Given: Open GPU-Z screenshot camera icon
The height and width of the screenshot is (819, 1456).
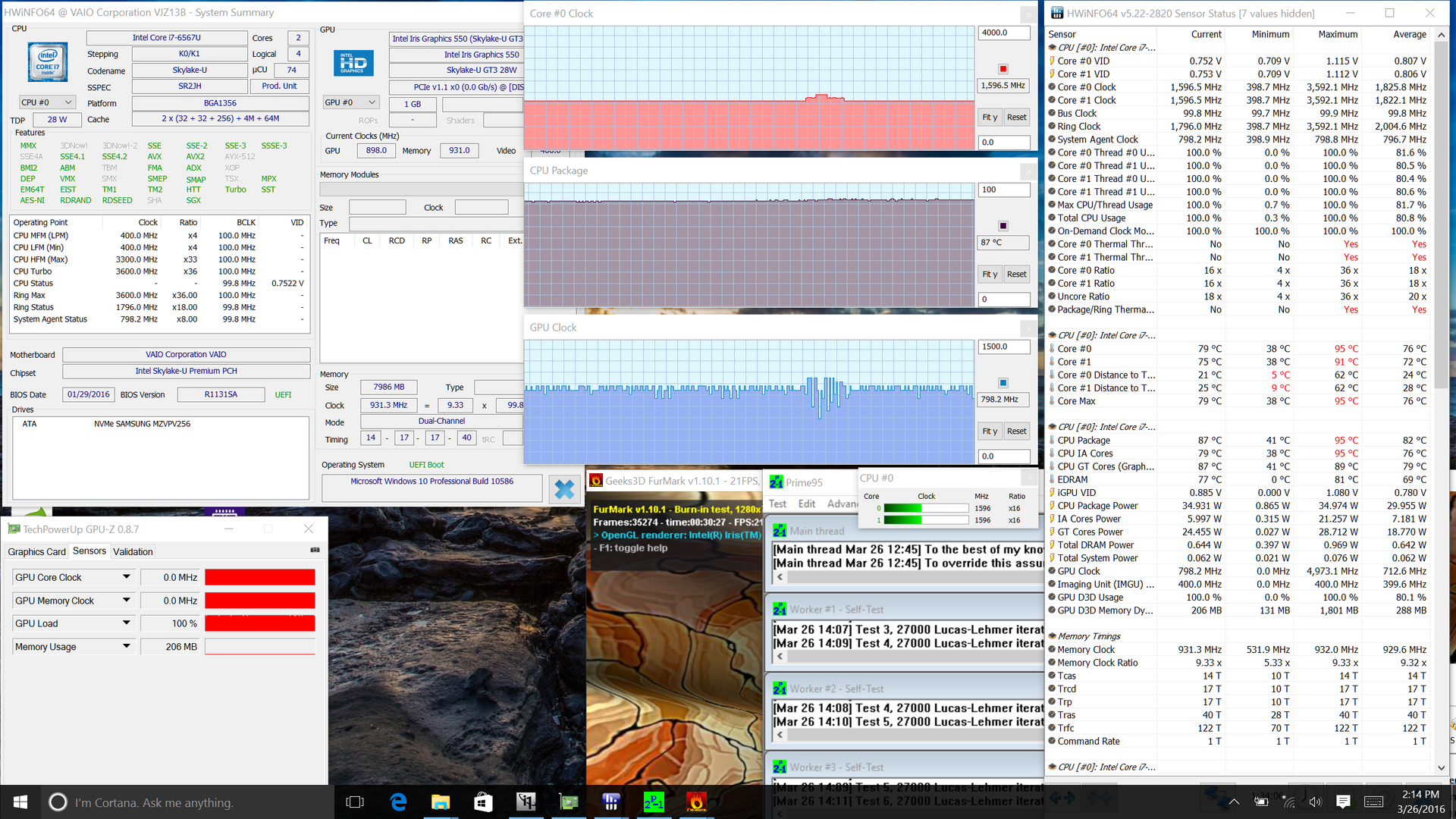Looking at the screenshot, I should click(315, 550).
